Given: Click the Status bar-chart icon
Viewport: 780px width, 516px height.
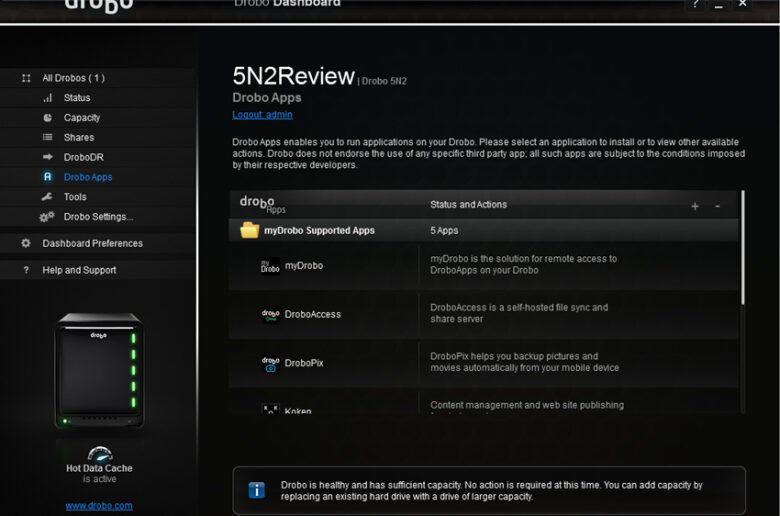Looking at the screenshot, I should coord(48,98).
